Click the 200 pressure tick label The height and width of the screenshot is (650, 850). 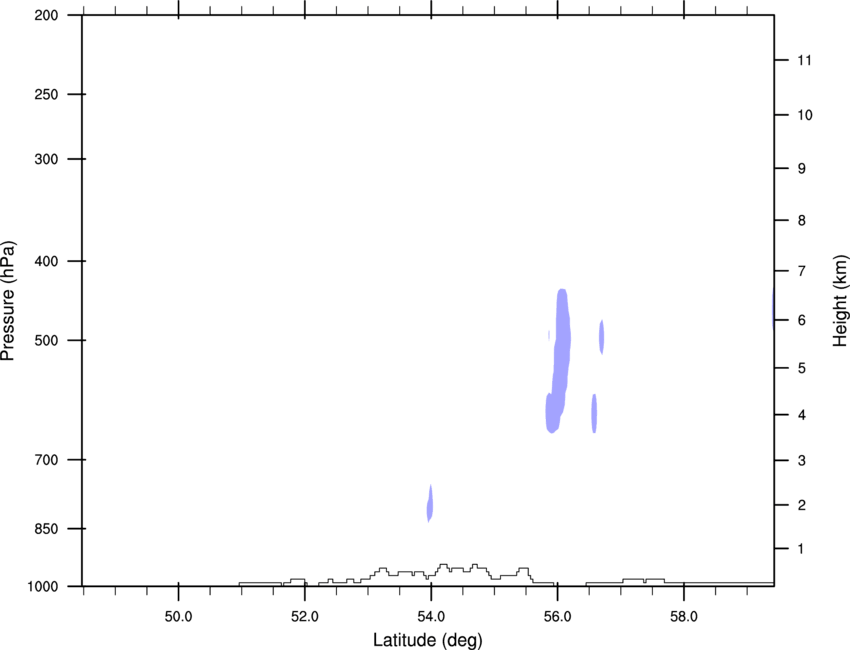click(x=46, y=16)
